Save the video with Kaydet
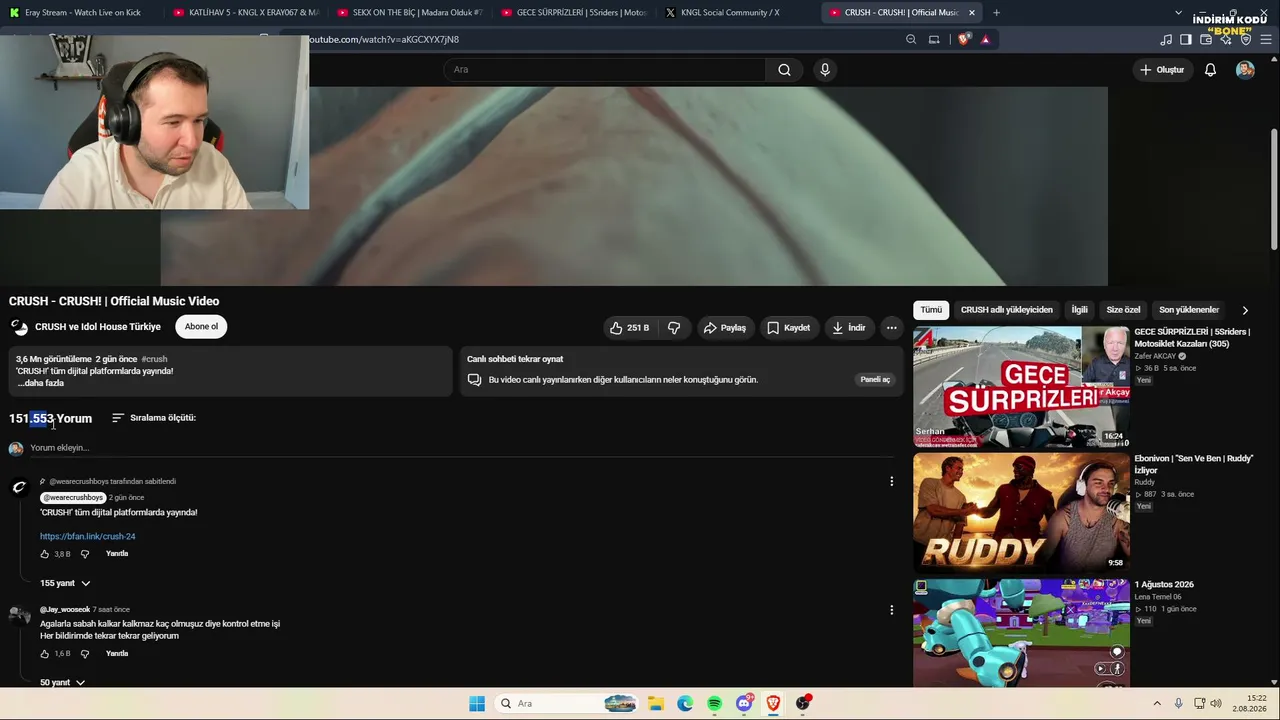The image size is (1280, 720). 789,328
